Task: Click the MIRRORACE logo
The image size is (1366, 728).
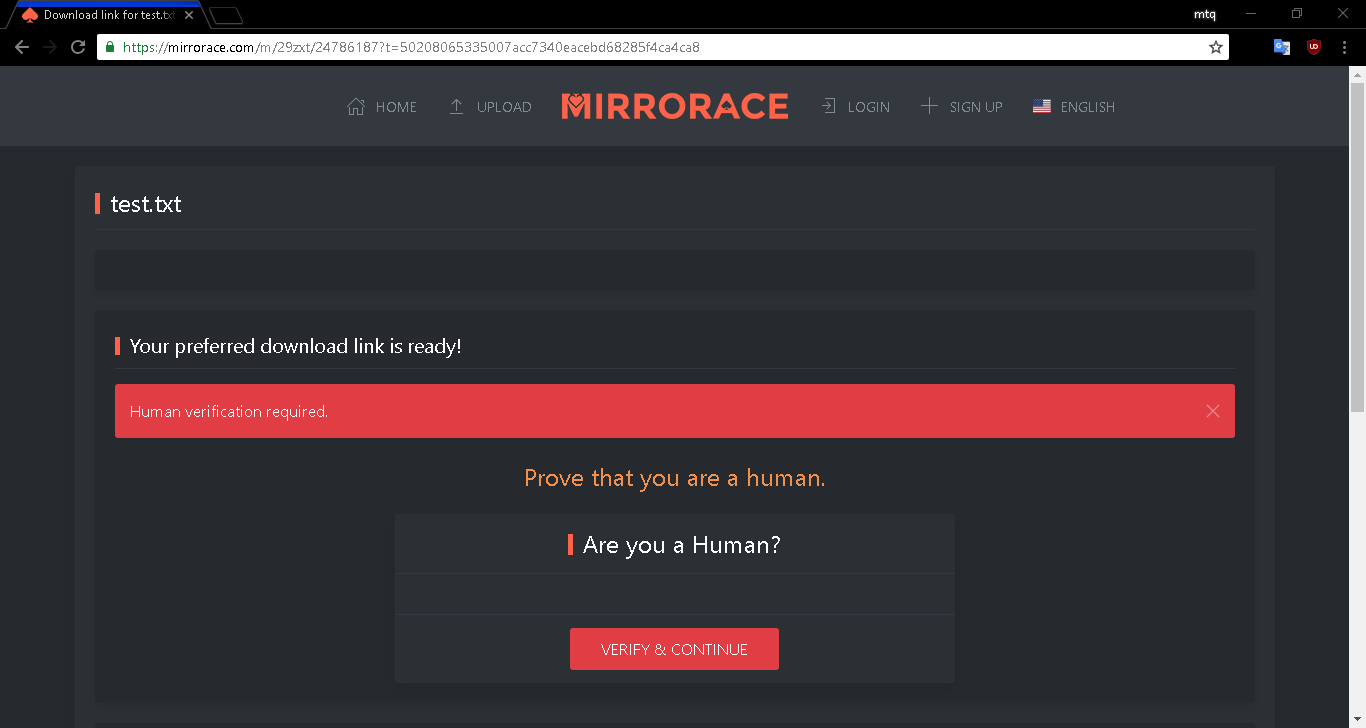Action: [x=675, y=106]
